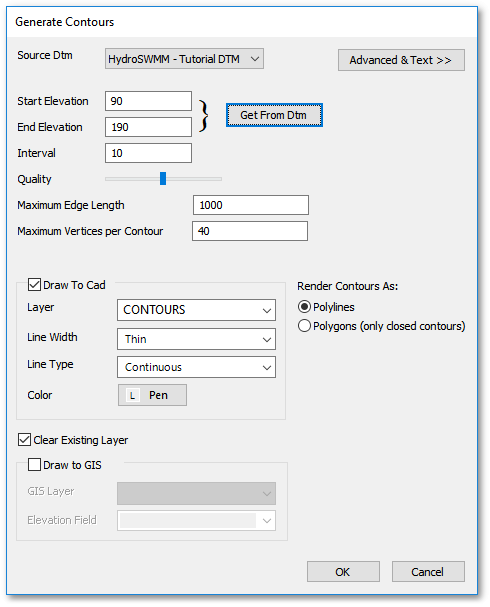Click into the Interval input field
490x607 pixels.
tap(148, 153)
